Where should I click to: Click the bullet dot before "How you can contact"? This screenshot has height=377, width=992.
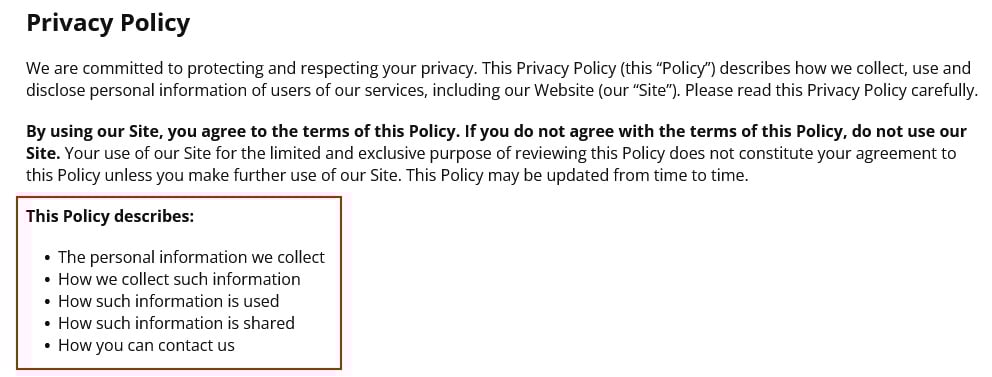tap(48, 347)
